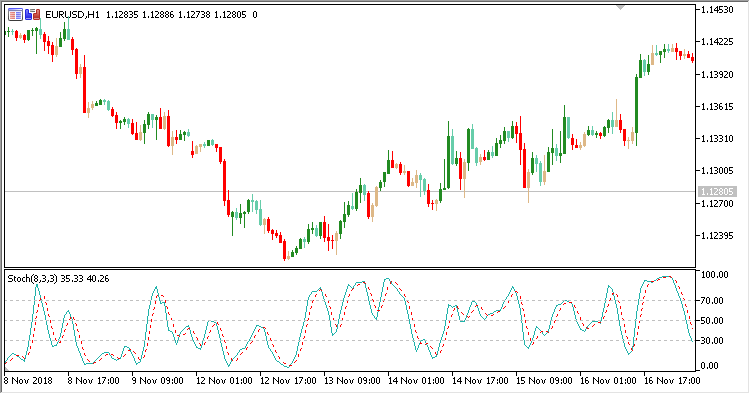
Task: Click the Stochastic 30.00 level label
Action: (712, 341)
